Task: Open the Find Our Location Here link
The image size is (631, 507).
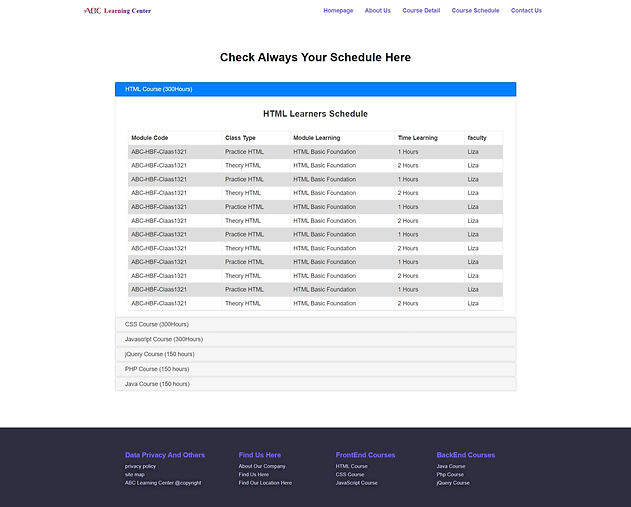Action: pos(265,483)
